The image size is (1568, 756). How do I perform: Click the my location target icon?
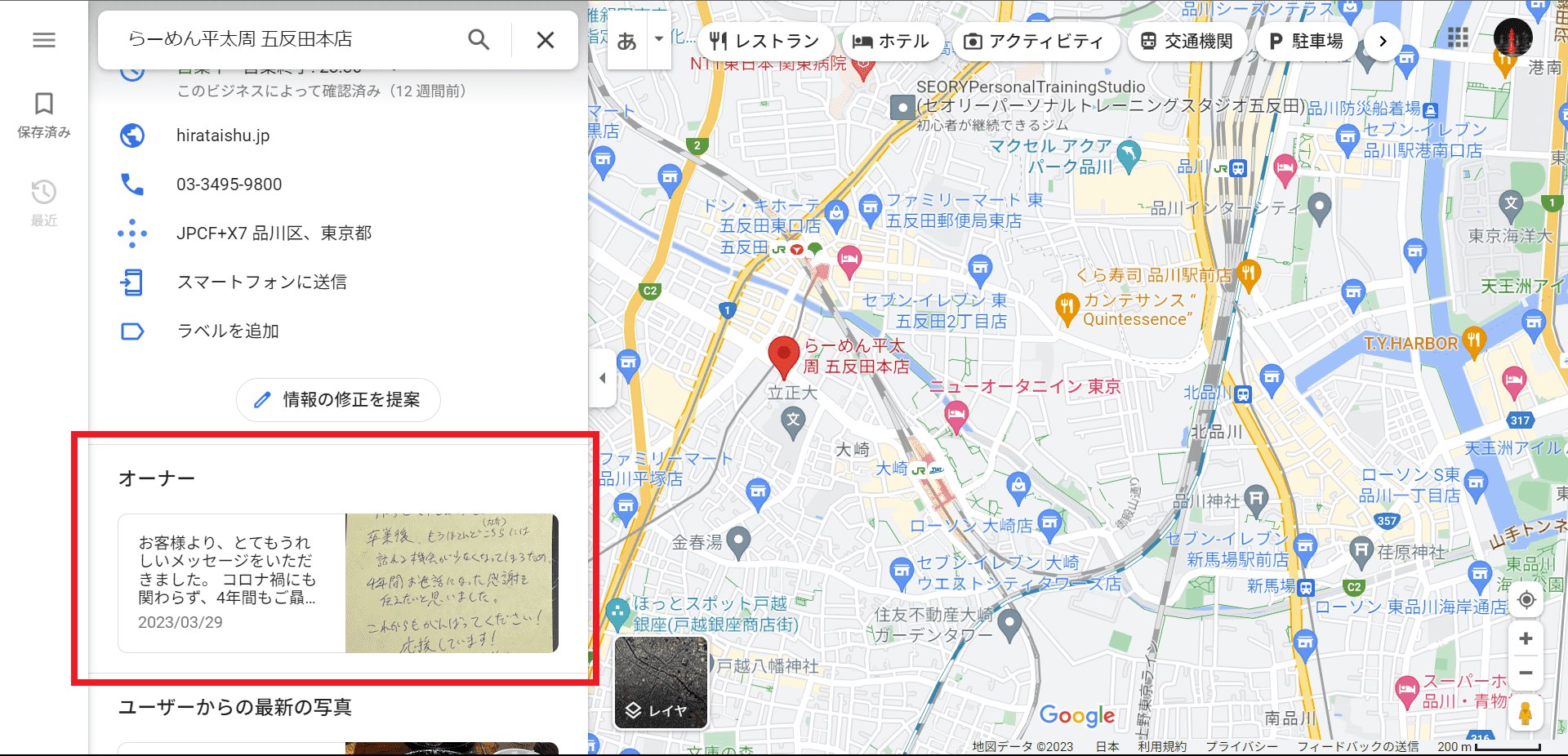coord(1526,600)
